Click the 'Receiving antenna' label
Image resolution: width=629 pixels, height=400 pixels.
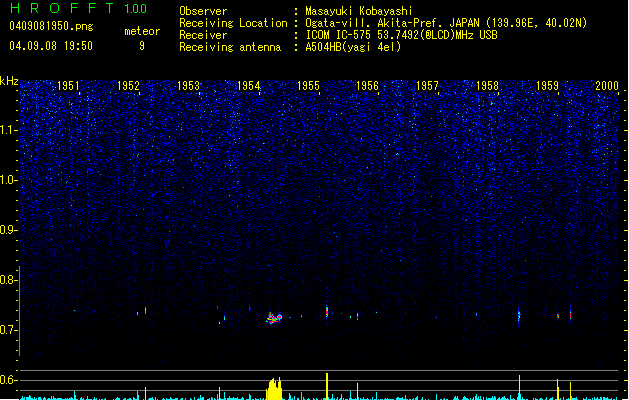coord(230,47)
